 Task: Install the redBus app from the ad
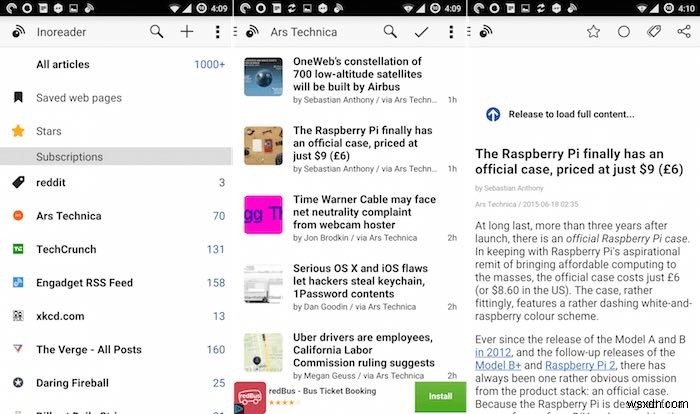point(440,397)
